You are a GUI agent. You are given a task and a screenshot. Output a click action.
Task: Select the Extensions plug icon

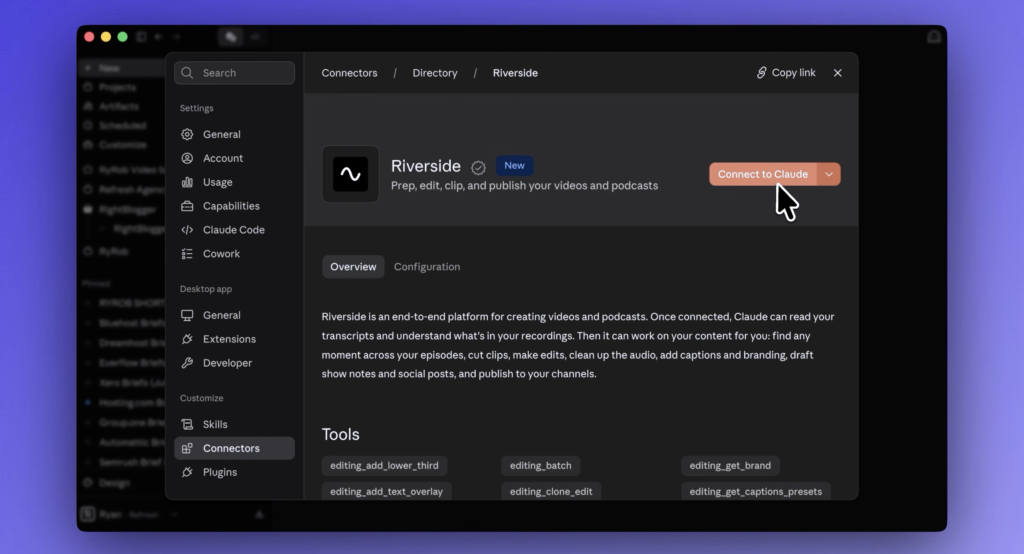[x=187, y=339]
